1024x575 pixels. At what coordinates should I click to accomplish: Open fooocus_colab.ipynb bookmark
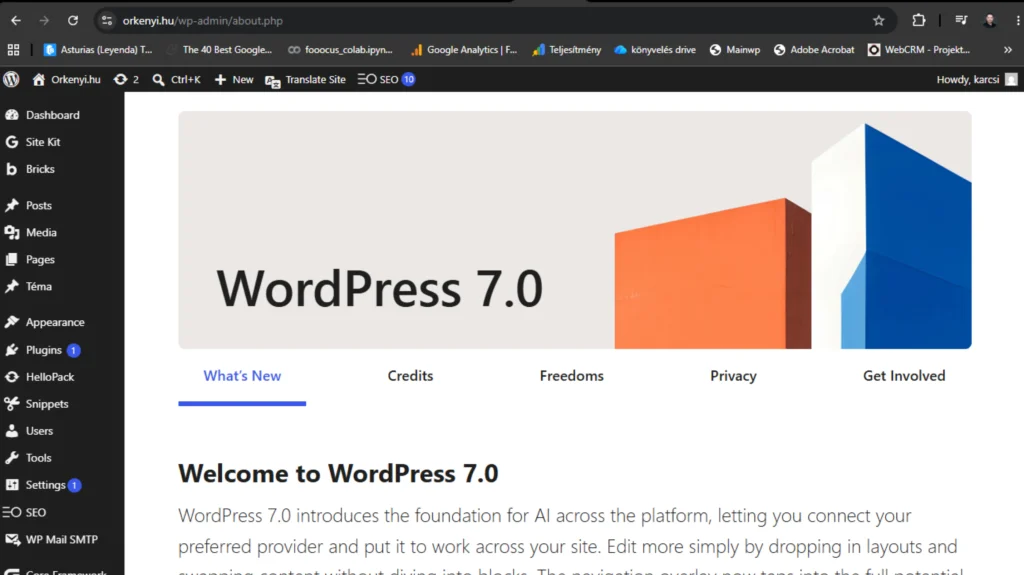(340, 50)
